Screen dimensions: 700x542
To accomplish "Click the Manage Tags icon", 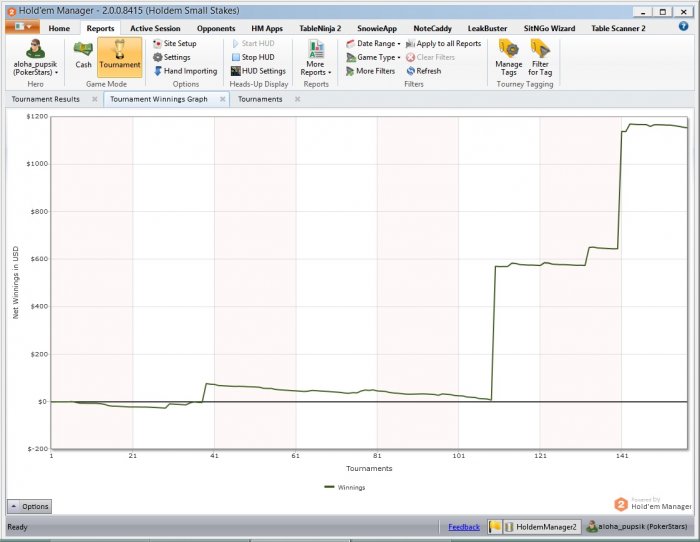I will 508,56.
